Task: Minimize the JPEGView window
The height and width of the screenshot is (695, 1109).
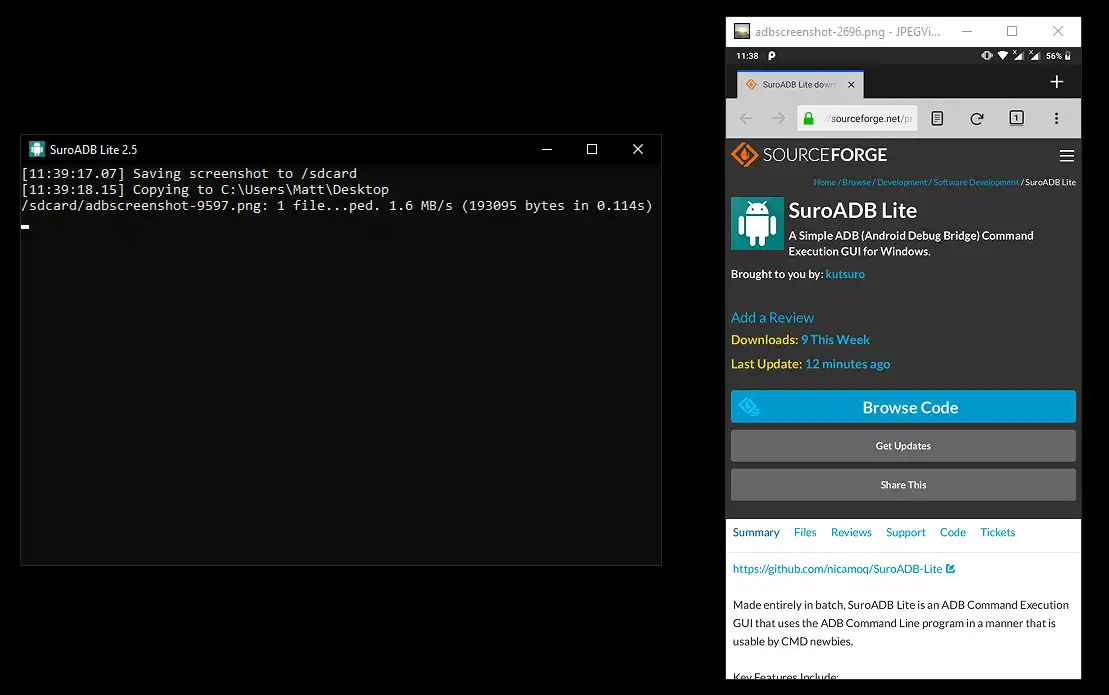Action: (x=967, y=31)
